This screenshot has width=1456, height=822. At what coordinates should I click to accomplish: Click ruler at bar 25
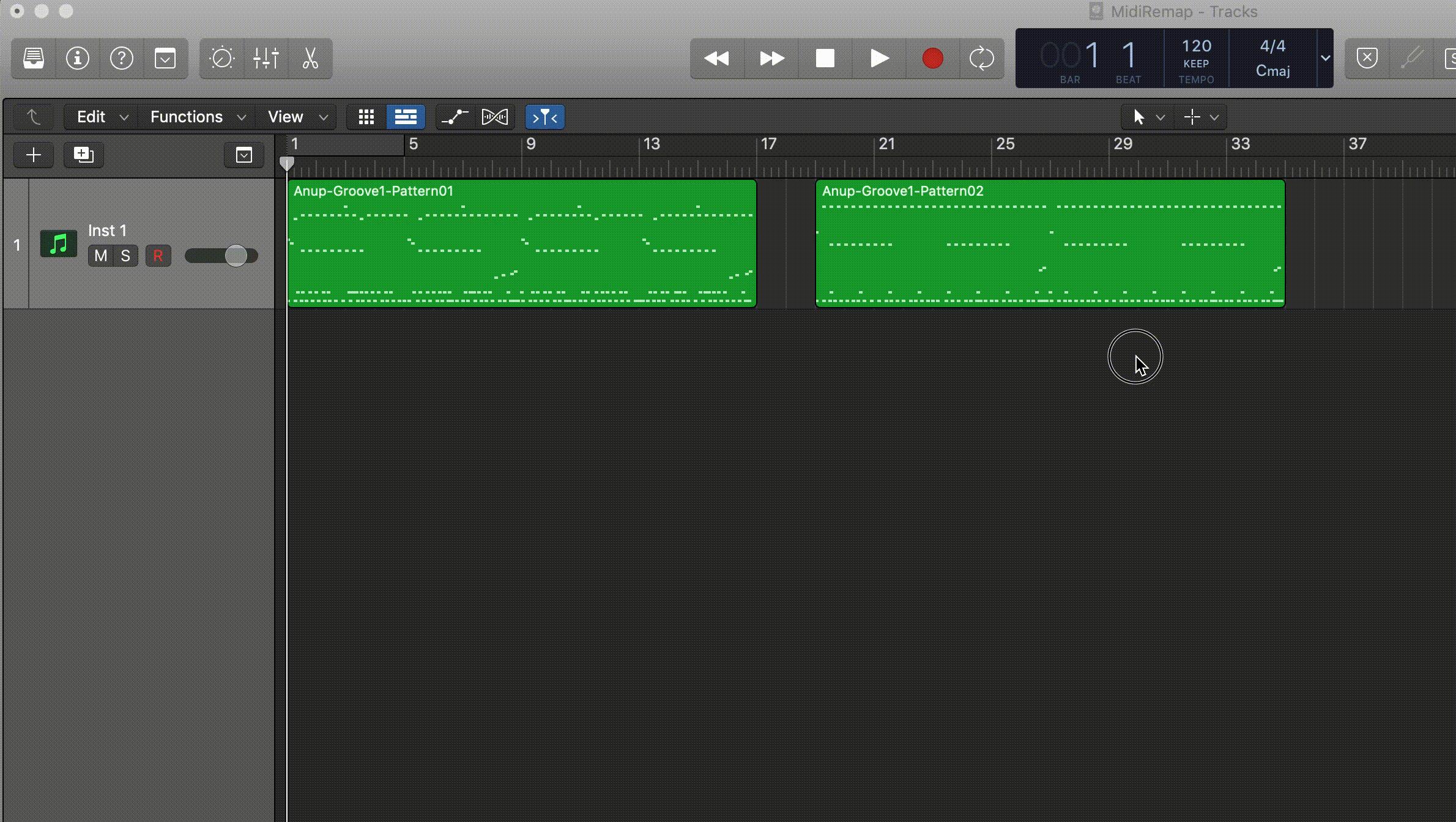[x=1005, y=144]
